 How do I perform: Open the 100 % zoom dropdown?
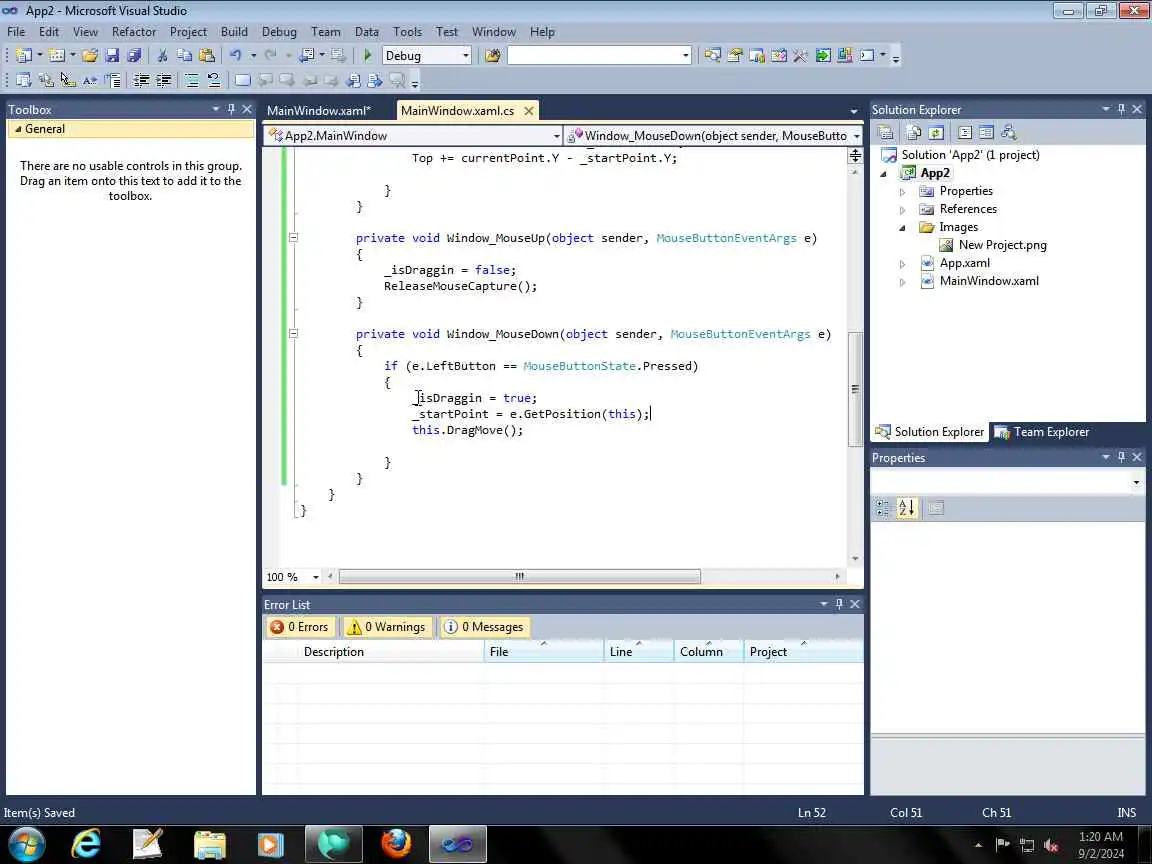(316, 577)
